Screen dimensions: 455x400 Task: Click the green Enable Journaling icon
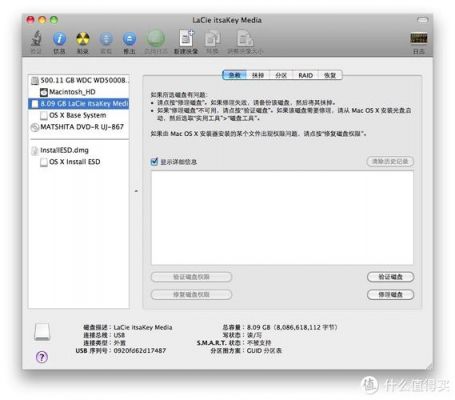coord(155,39)
